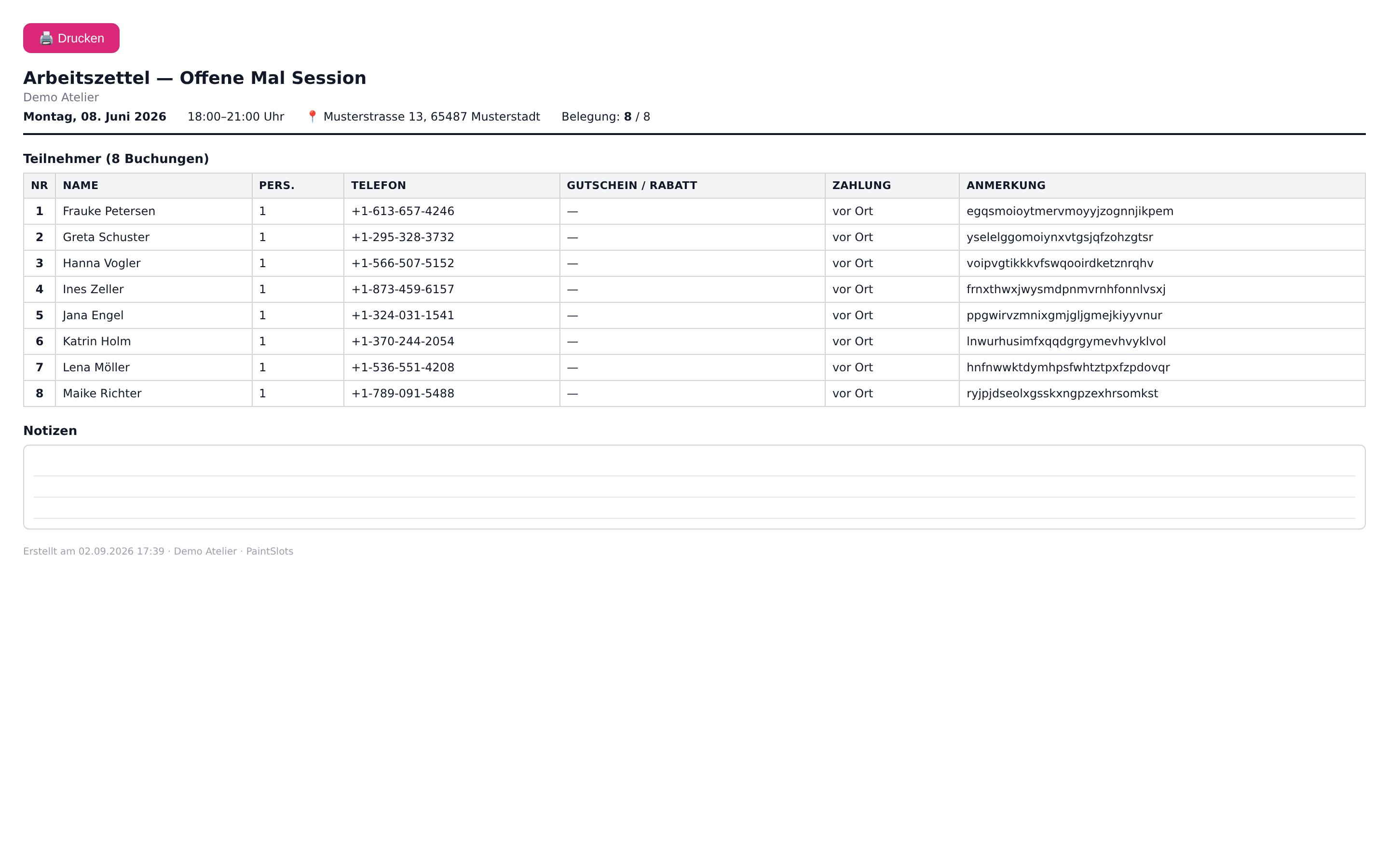1389x868 pixels.
Task: Click note ppgwirvzmnixgmjgljgmejkiyyvnur
Action: (x=1064, y=315)
